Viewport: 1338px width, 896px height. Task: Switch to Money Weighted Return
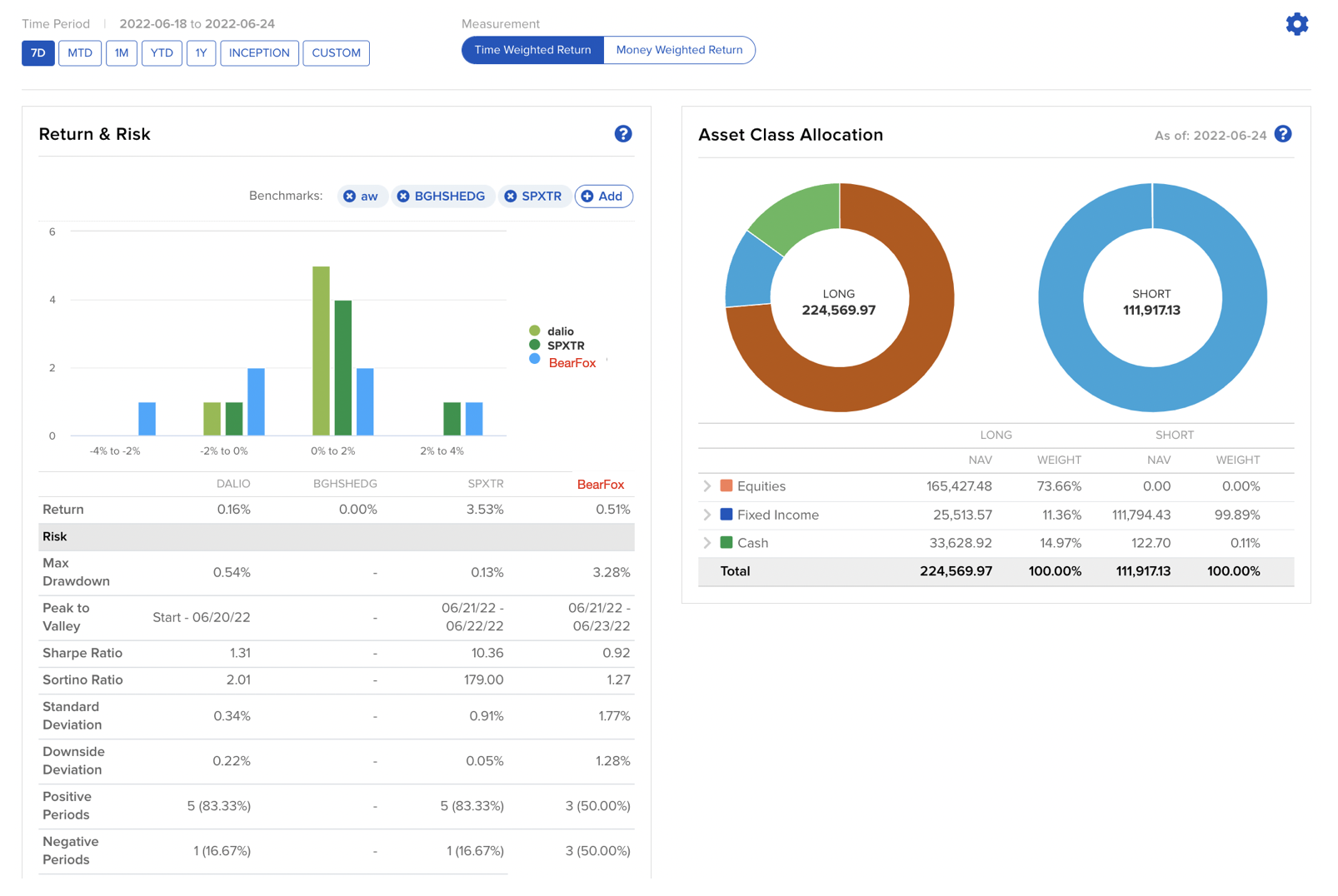coord(679,50)
